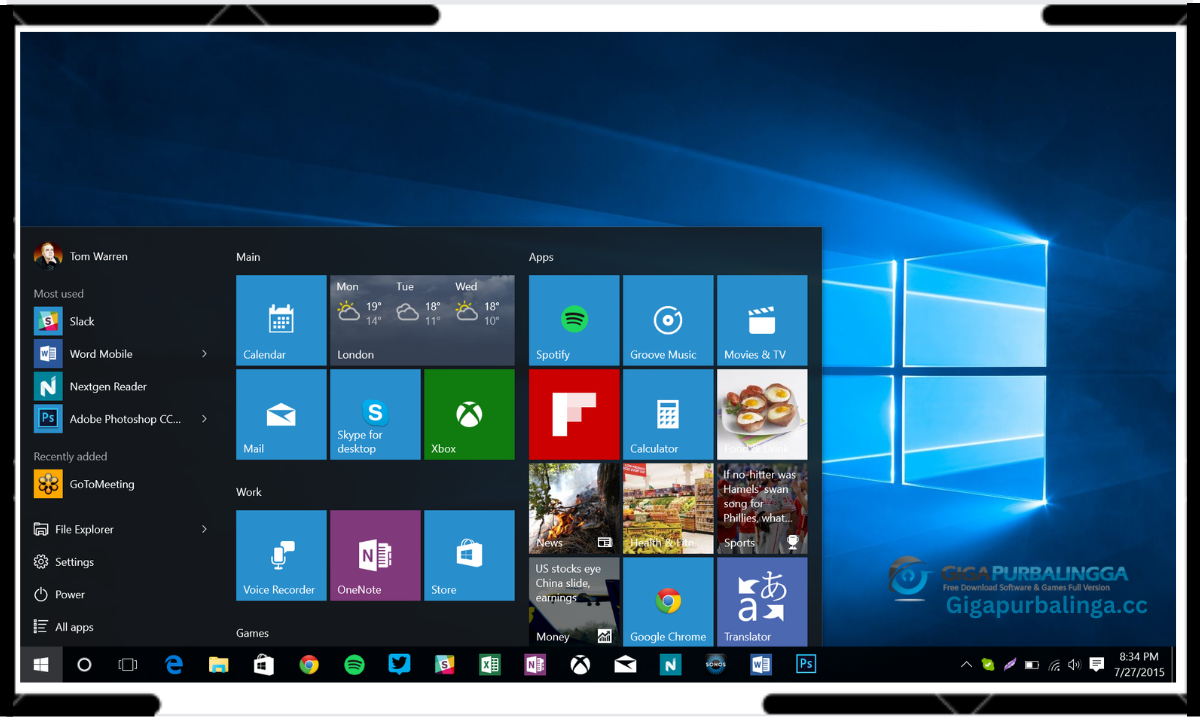
Task: Open the green Xbox tile
Action: click(x=469, y=414)
